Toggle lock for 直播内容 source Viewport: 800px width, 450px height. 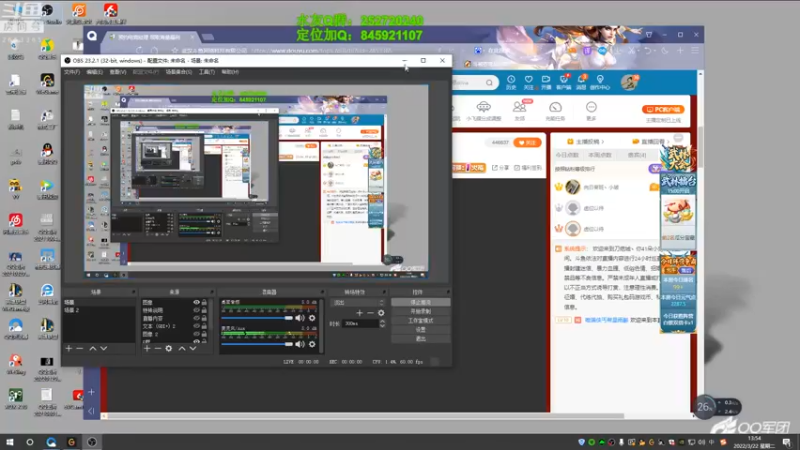coord(204,318)
